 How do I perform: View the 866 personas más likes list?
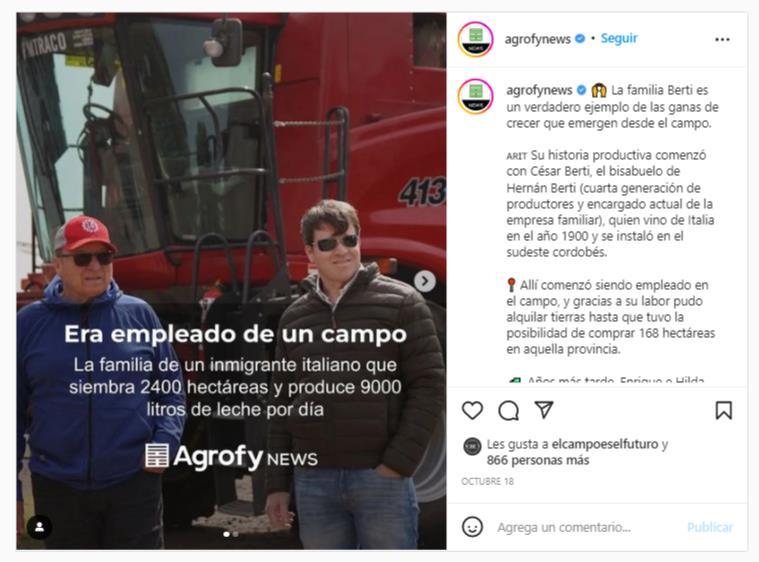538,460
